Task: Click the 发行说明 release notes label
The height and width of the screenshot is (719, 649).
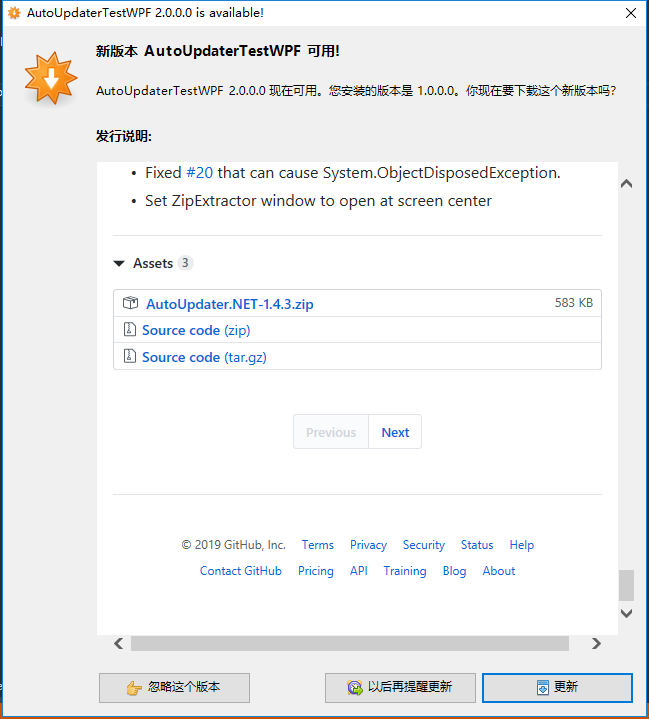Action: pos(123,136)
